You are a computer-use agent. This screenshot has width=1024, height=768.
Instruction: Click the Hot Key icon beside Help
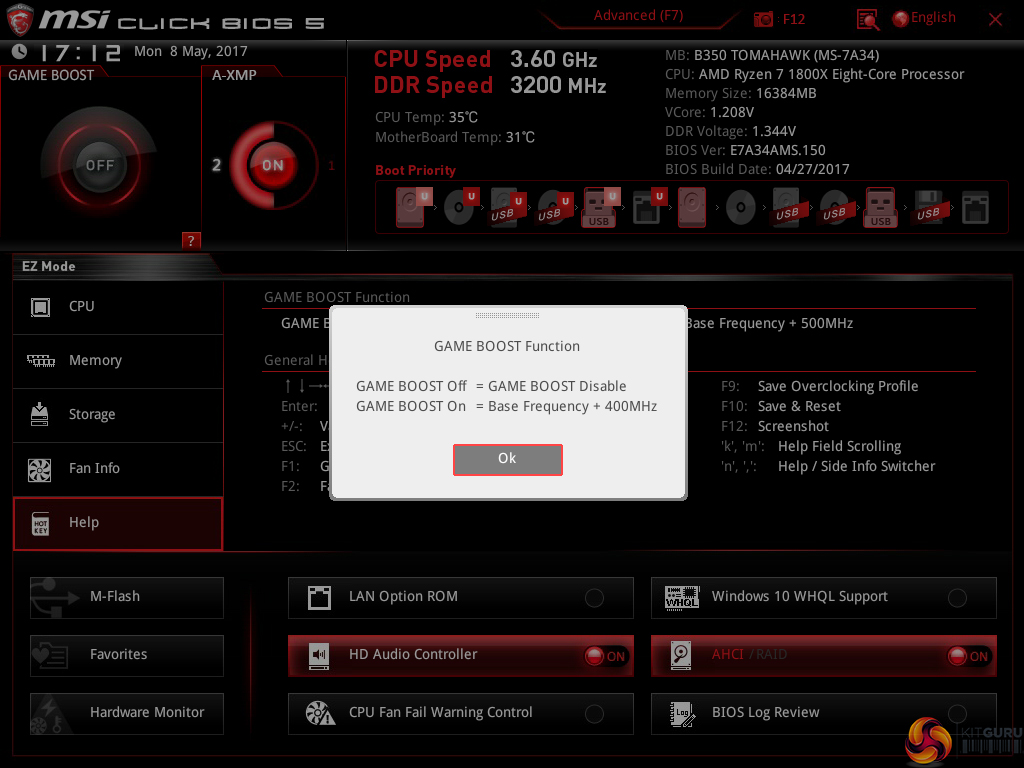pyautogui.click(x=40, y=523)
